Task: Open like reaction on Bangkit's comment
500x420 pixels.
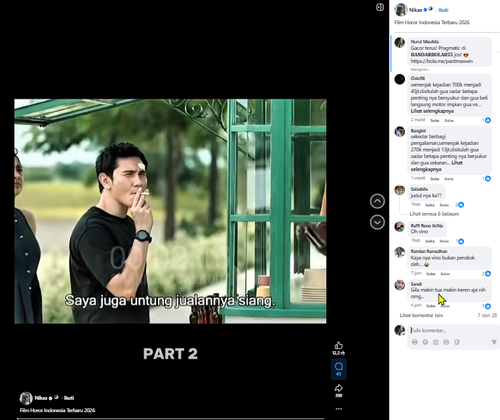Action: coord(487,178)
